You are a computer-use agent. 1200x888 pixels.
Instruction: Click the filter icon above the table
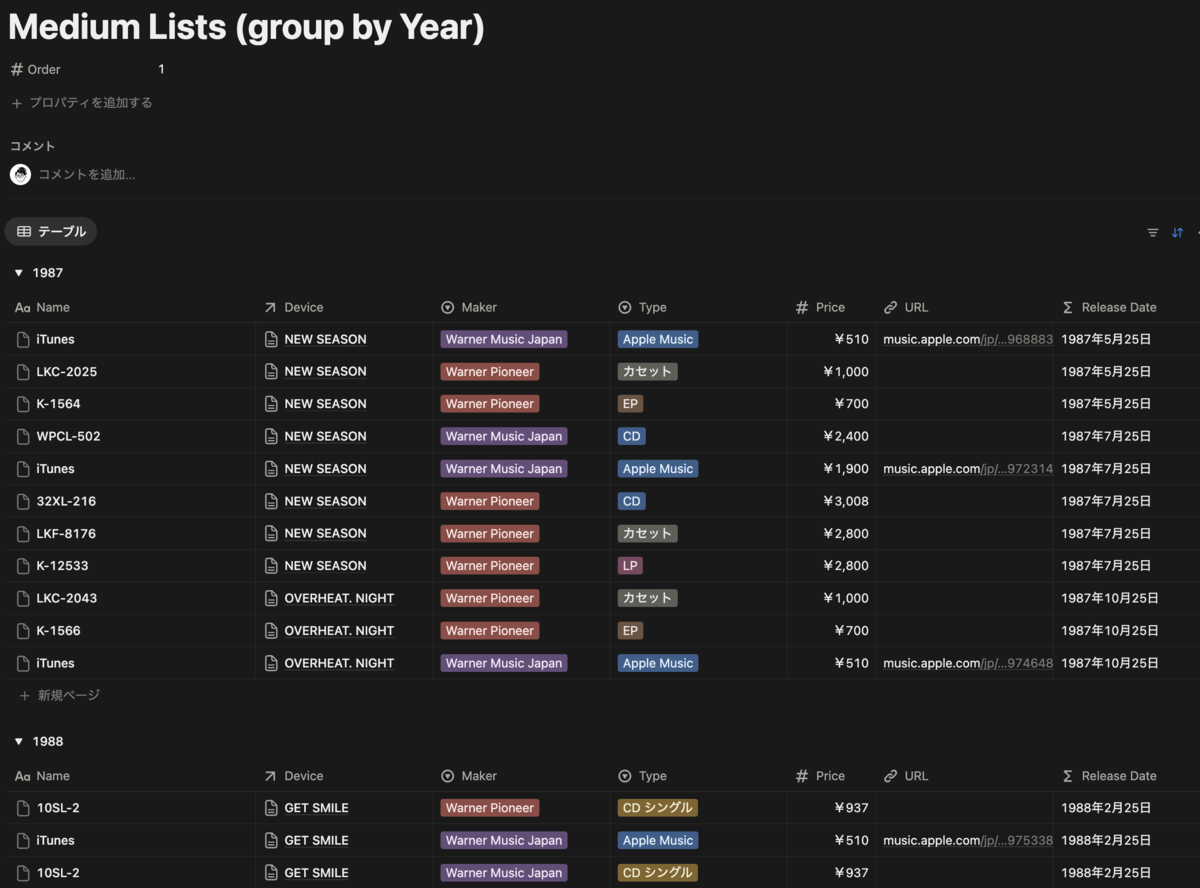1152,232
